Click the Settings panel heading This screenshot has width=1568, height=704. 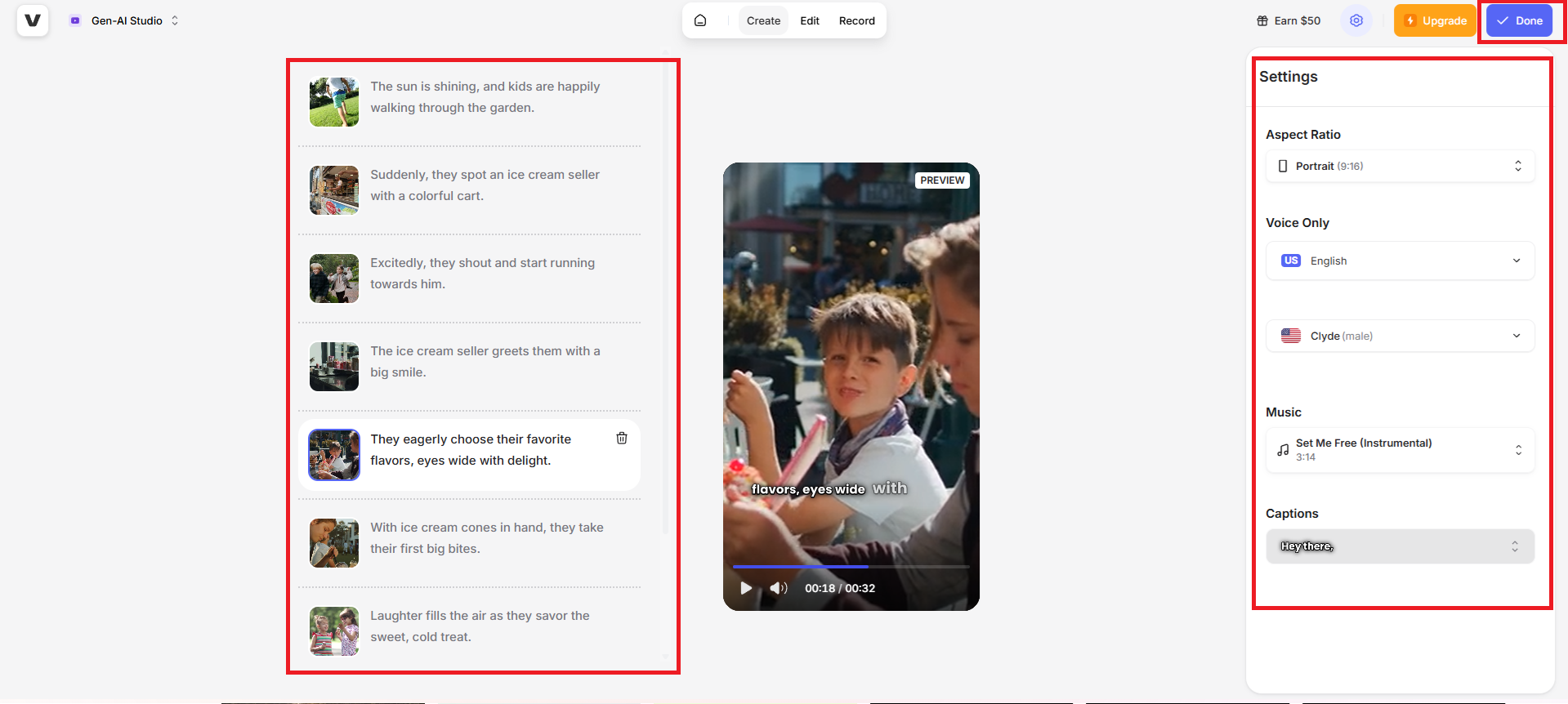[x=1289, y=77]
